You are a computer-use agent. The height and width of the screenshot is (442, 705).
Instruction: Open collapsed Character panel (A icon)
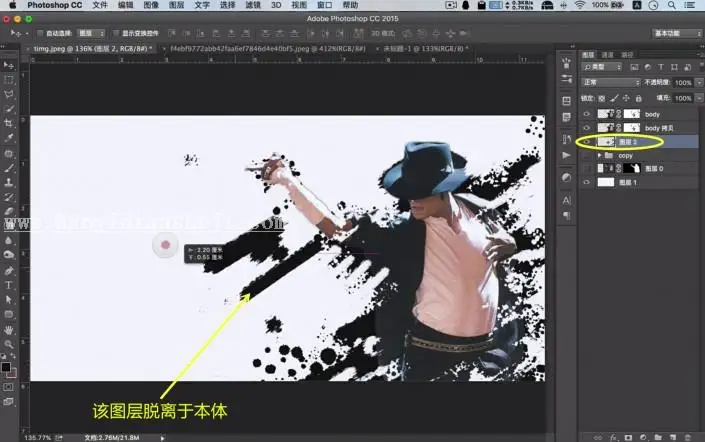tap(567, 200)
